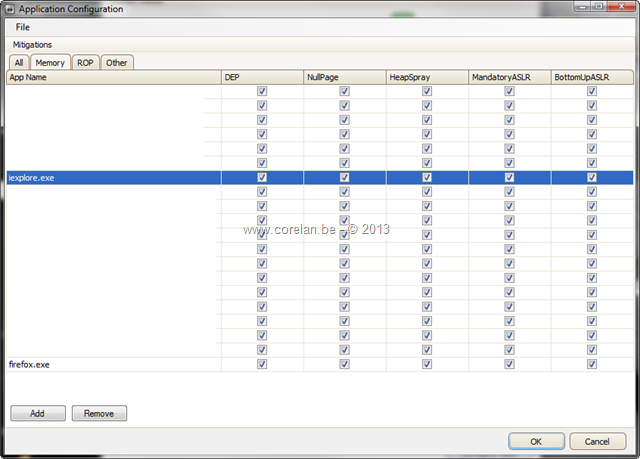Toggle HeapSpray checkbox for firefox.exe
The image size is (640, 459).
(x=427, y=364)
